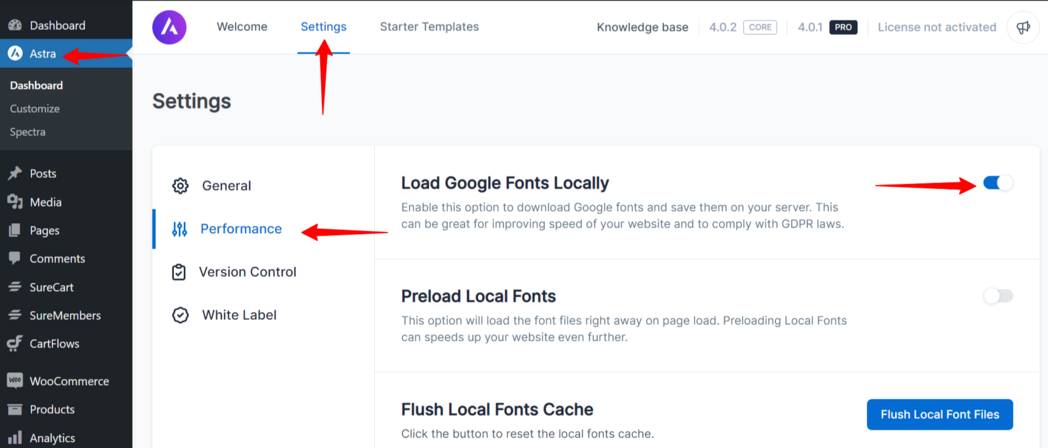Enable the Preload Local Fonts toggle
The height and width of the screenshot is (448, 1048).
pos(998,296)
